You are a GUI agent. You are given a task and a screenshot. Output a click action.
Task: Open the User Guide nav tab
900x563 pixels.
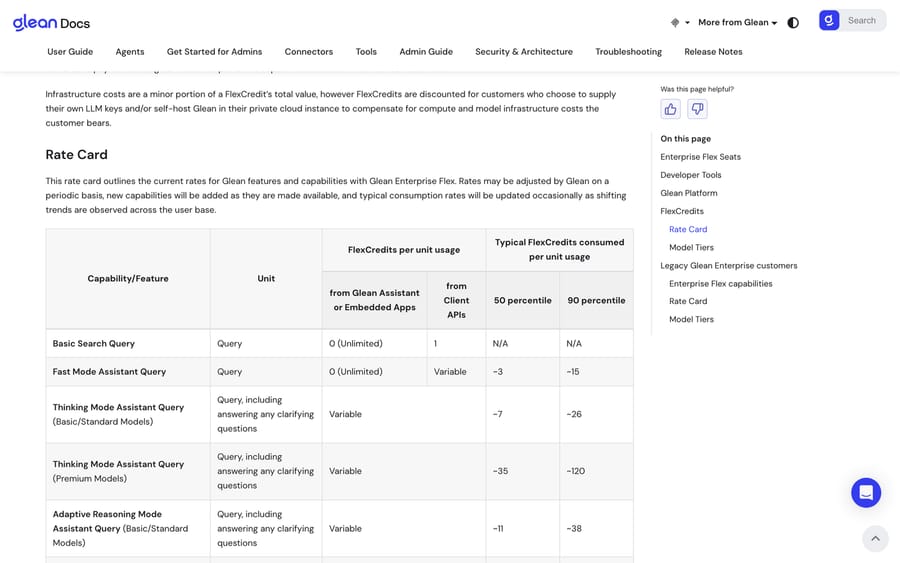tap(70, 52)
